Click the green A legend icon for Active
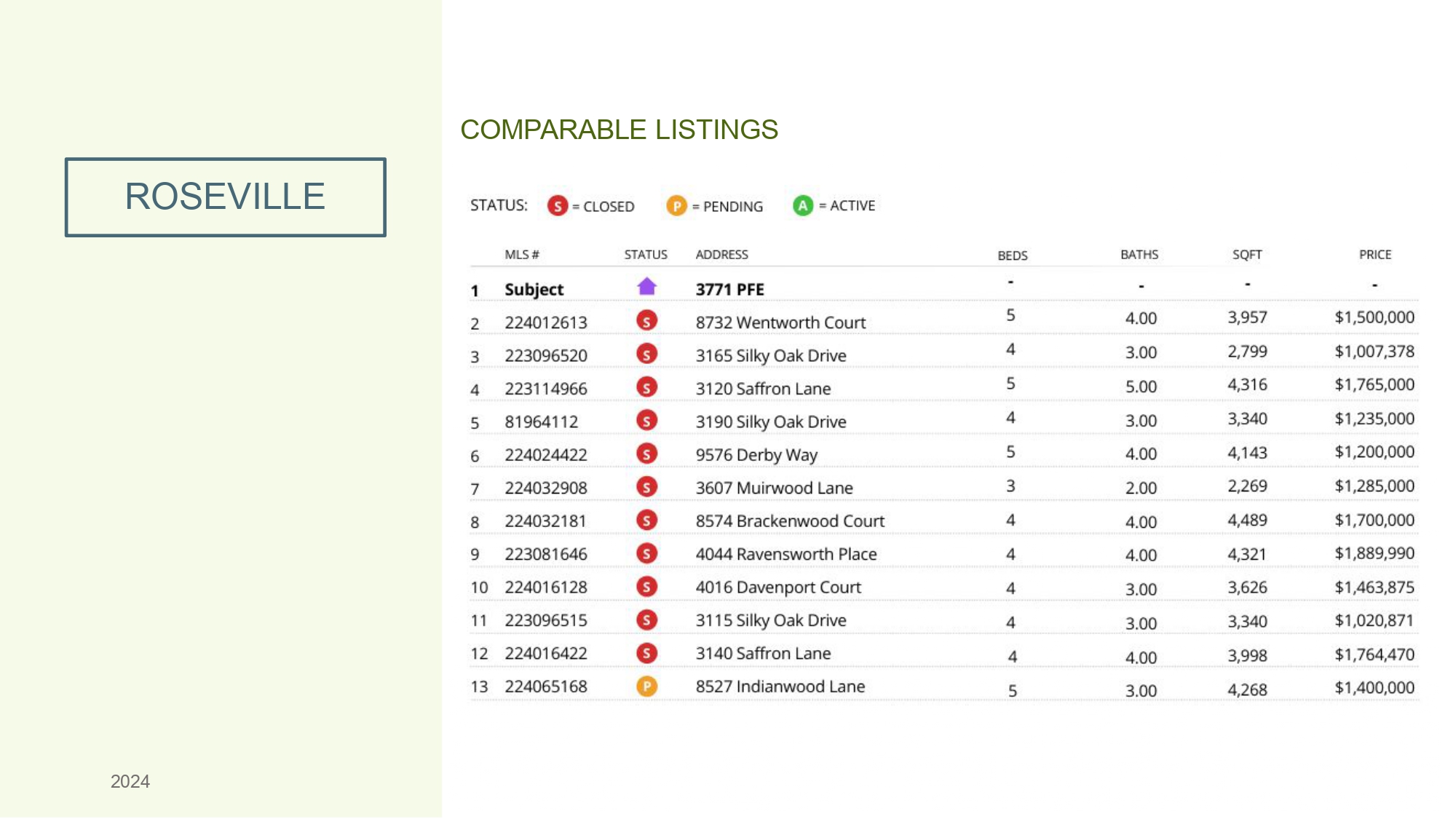1456x819 pixels. point(803,206)
